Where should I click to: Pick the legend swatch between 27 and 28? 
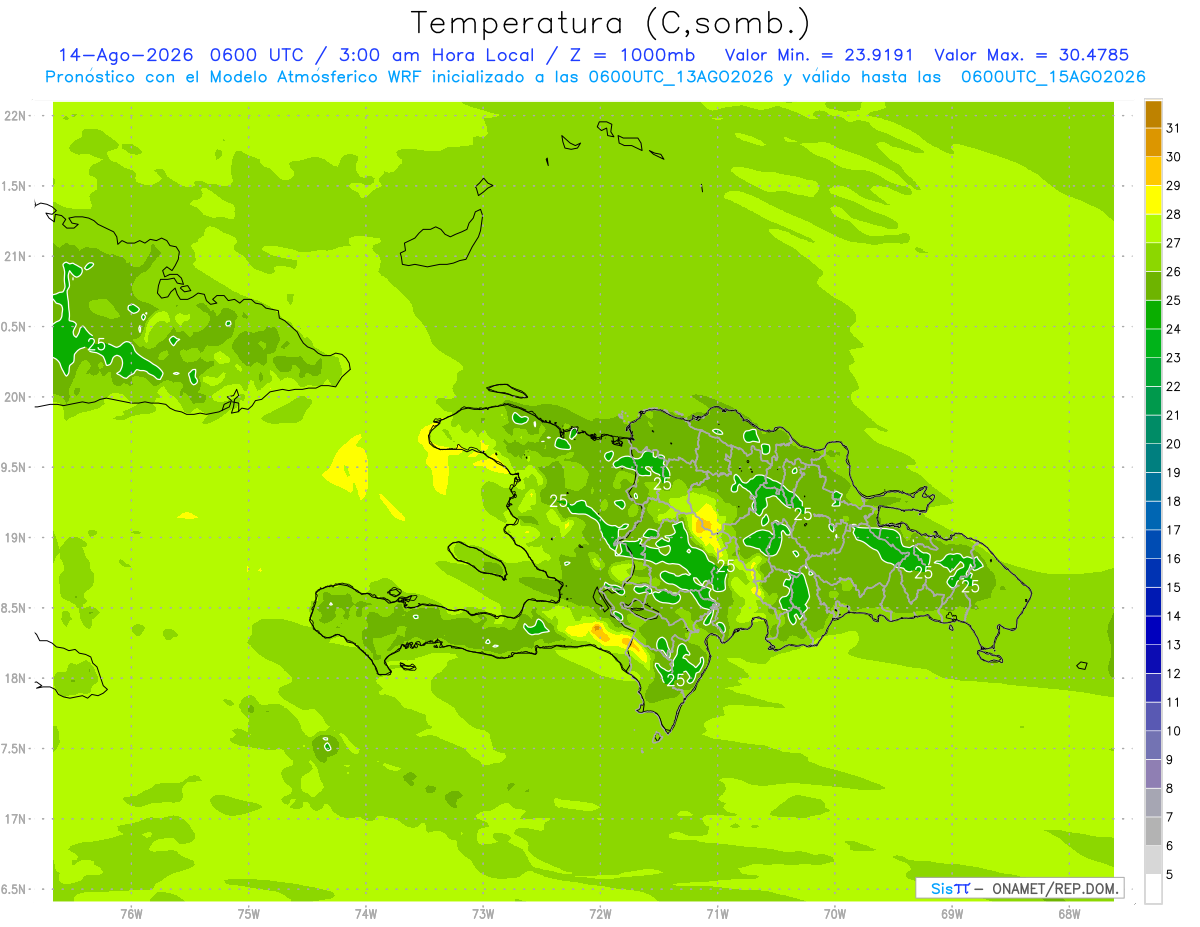pyautogui.click(x=1153, y=229)
